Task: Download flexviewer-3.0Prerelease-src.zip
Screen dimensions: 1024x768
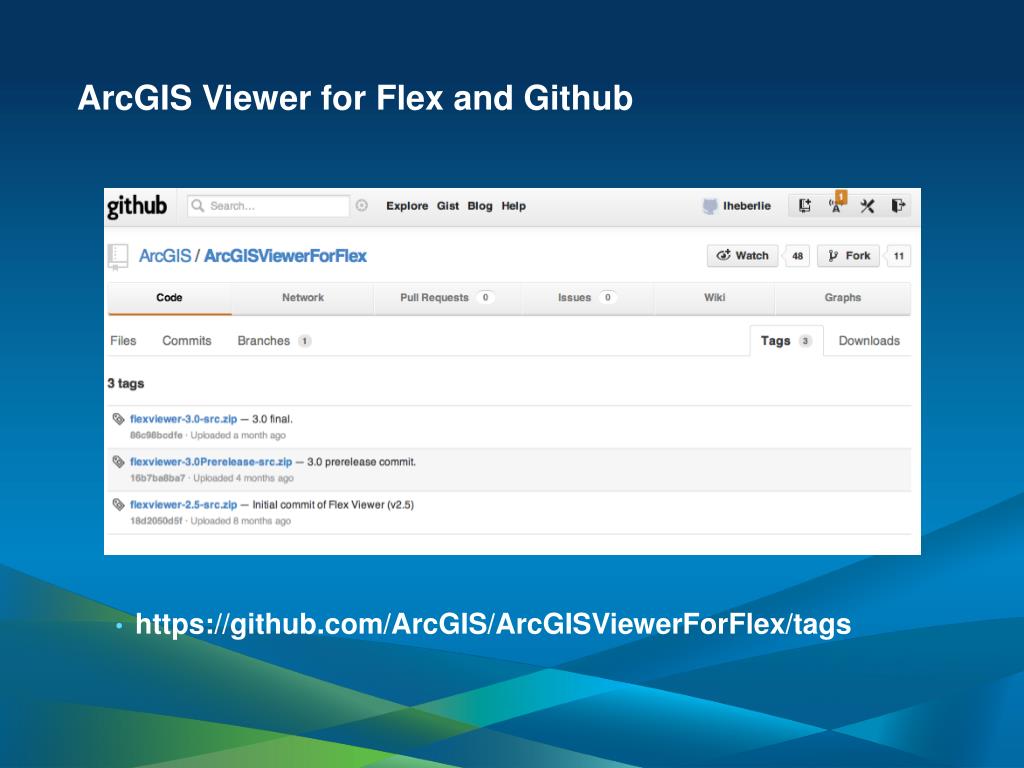Action: 211,462
